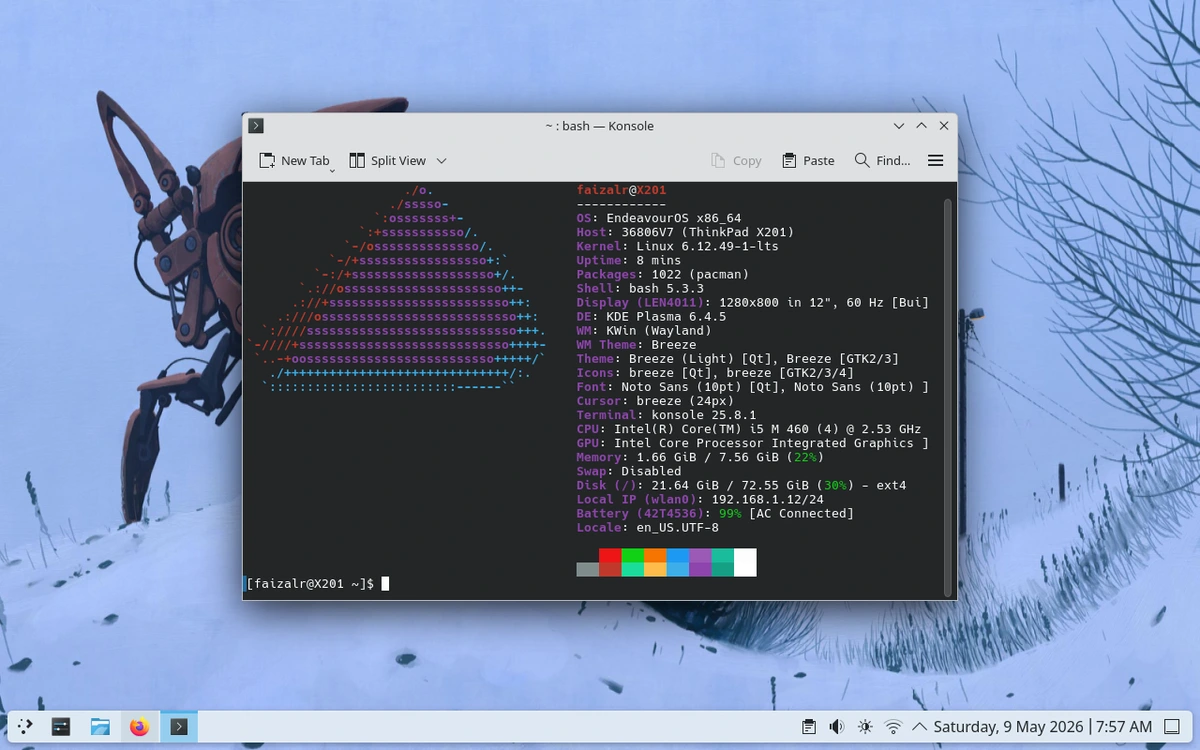Show hidden system tray icons

tap(919, 727)
